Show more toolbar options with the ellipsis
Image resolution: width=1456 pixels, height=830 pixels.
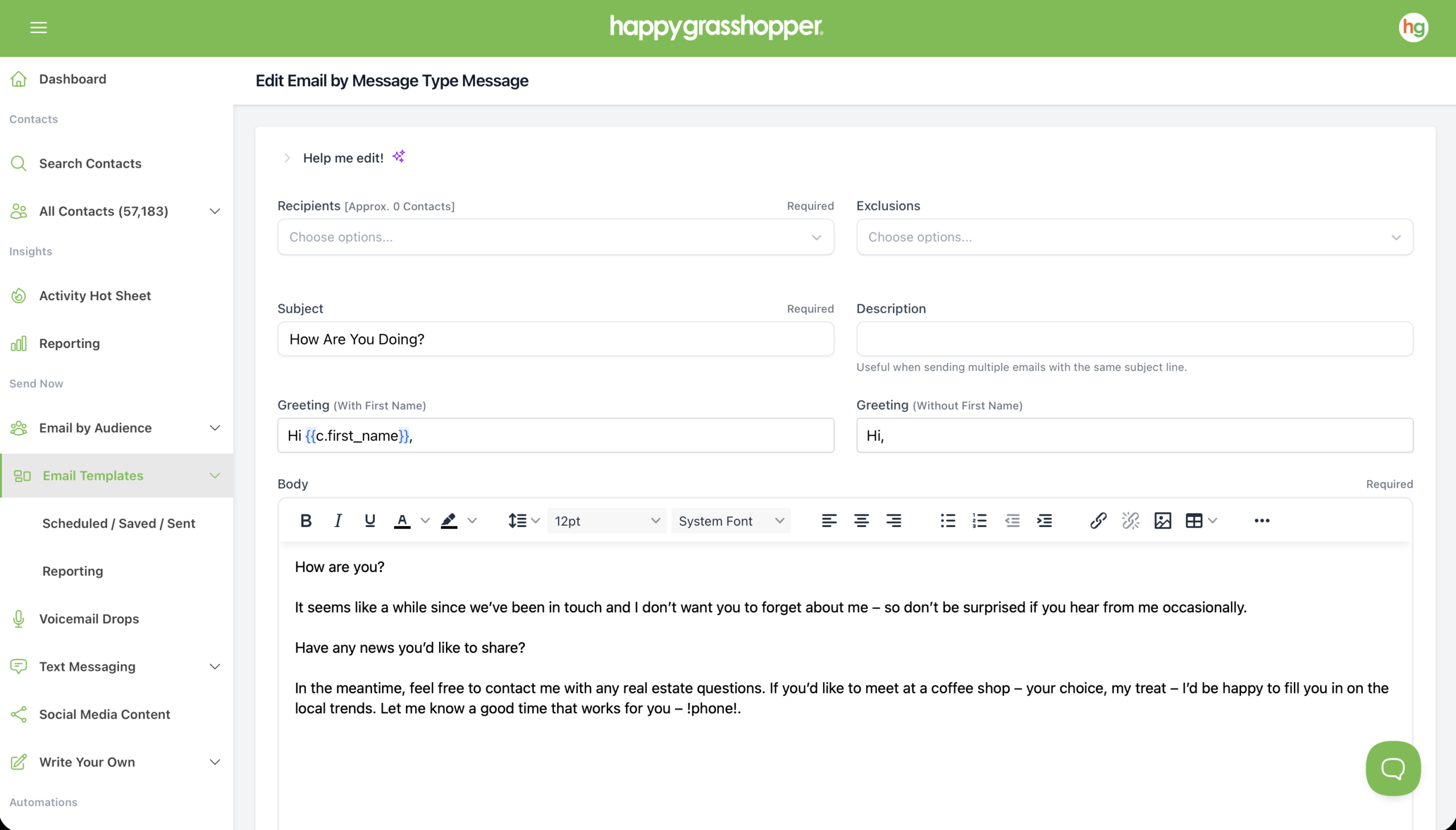point(1262,521)
